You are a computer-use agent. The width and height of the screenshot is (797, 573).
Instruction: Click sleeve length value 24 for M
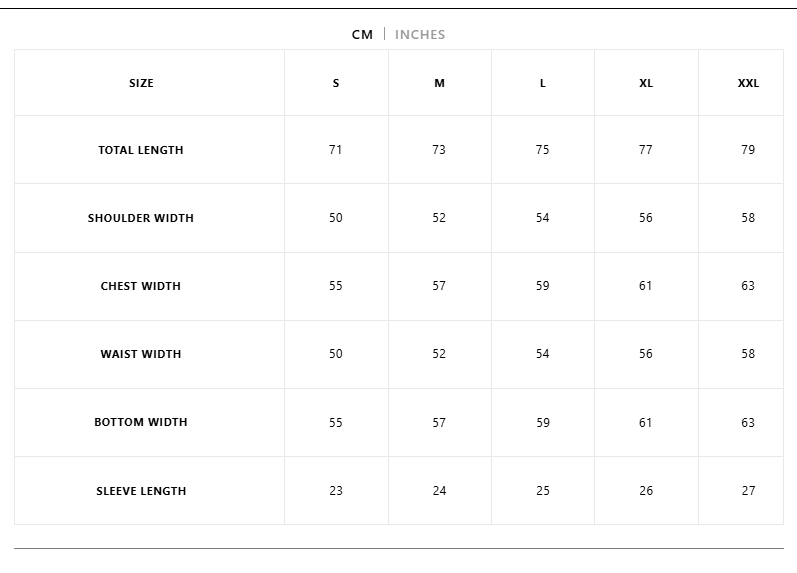point(439,491)
